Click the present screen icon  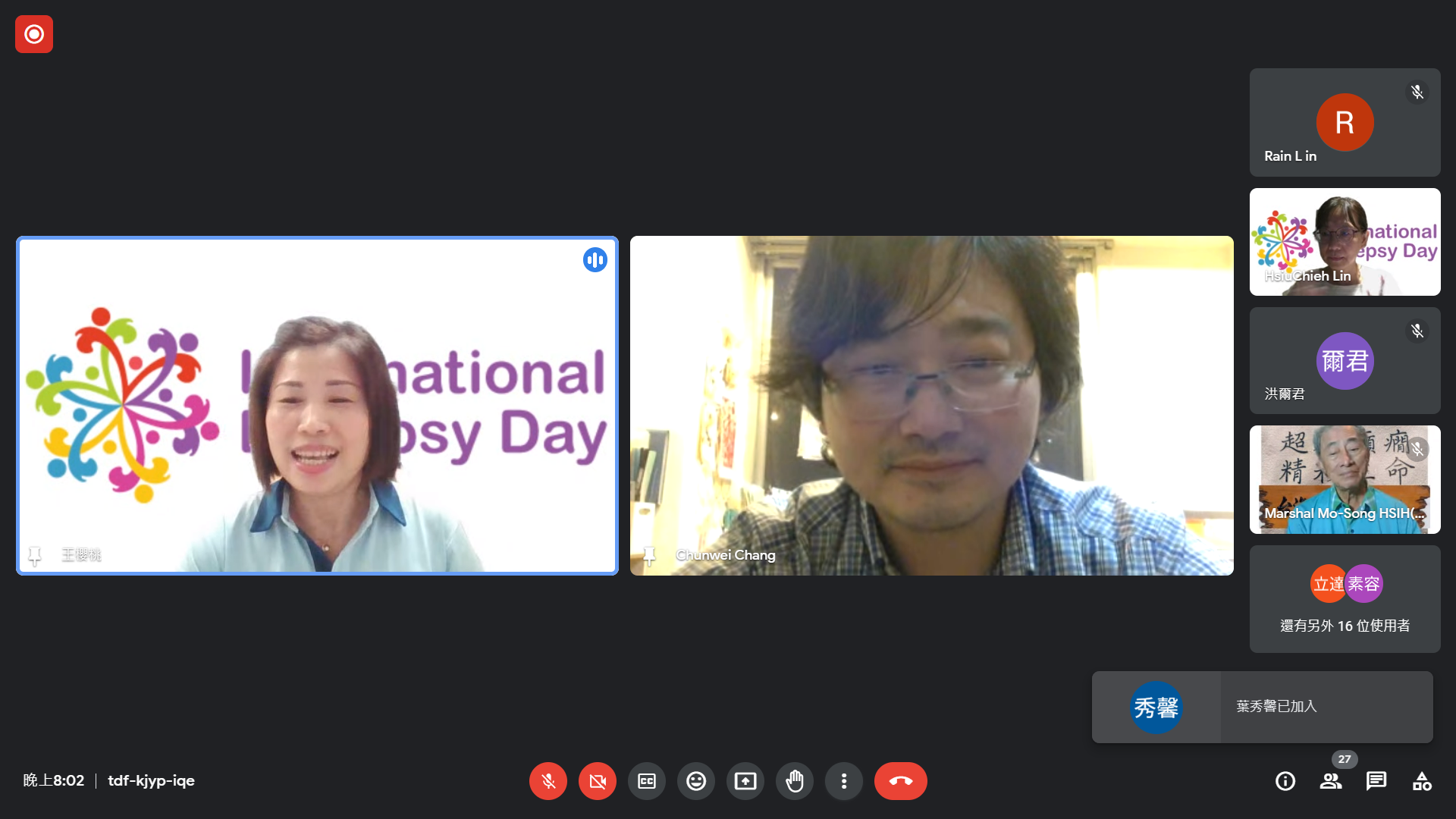[x=745, y=781]
